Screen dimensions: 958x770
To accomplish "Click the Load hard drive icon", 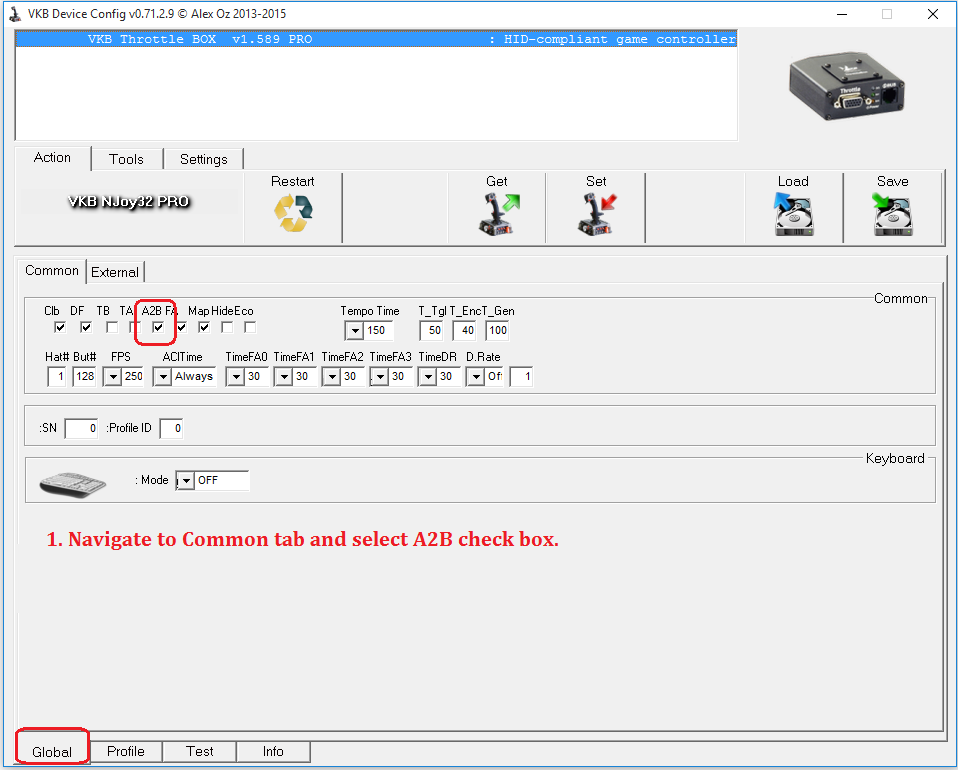I will (x=793, y=214).
